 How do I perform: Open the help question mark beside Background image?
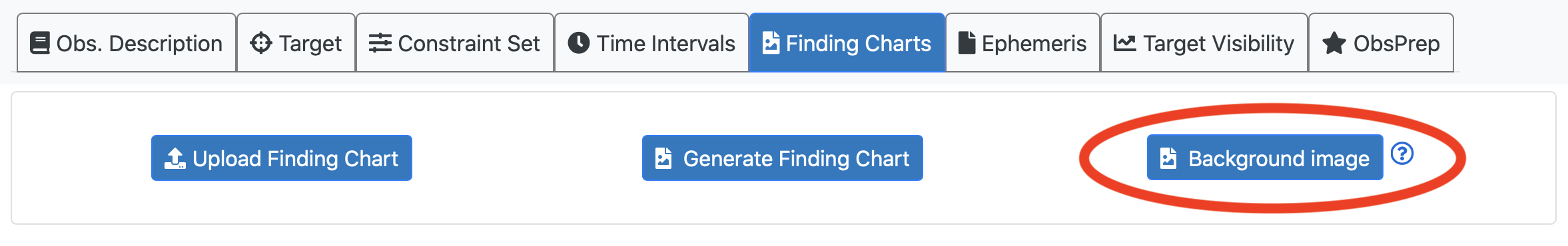tap(1402, 154)
